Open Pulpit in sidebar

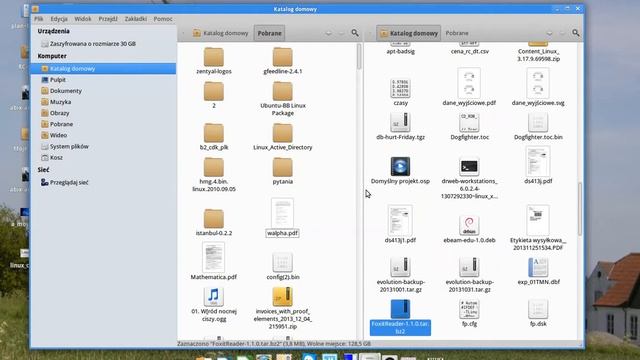tap(53, 80)
